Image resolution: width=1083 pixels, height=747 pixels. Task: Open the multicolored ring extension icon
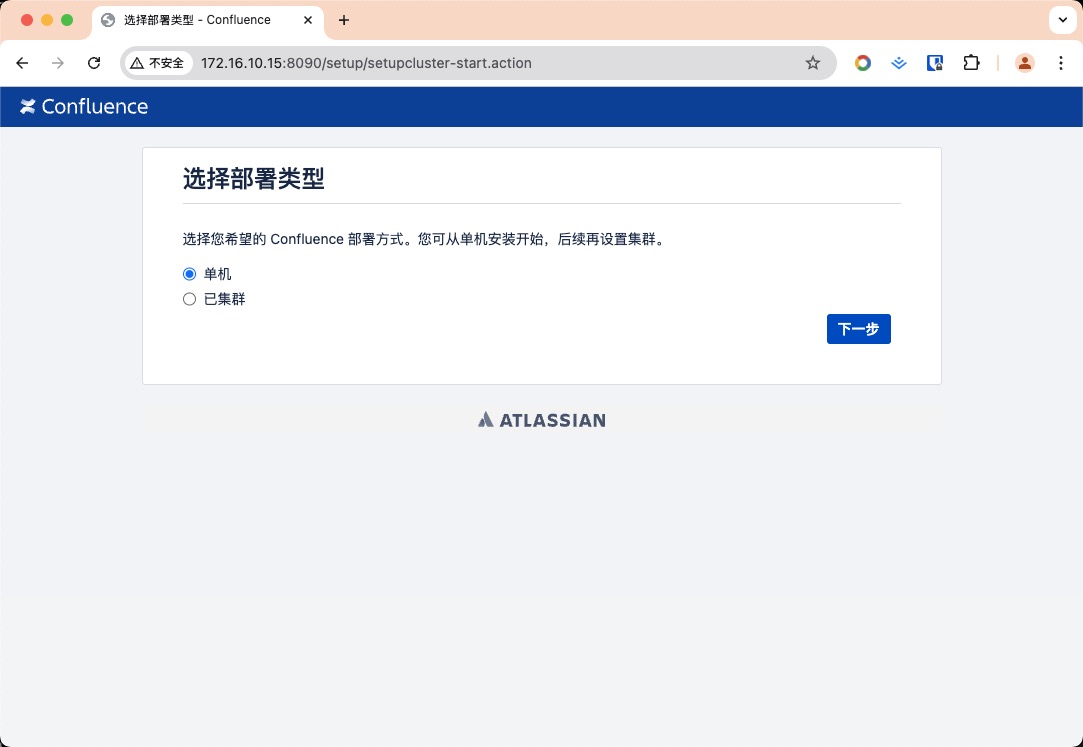click(x=862, y=63)
